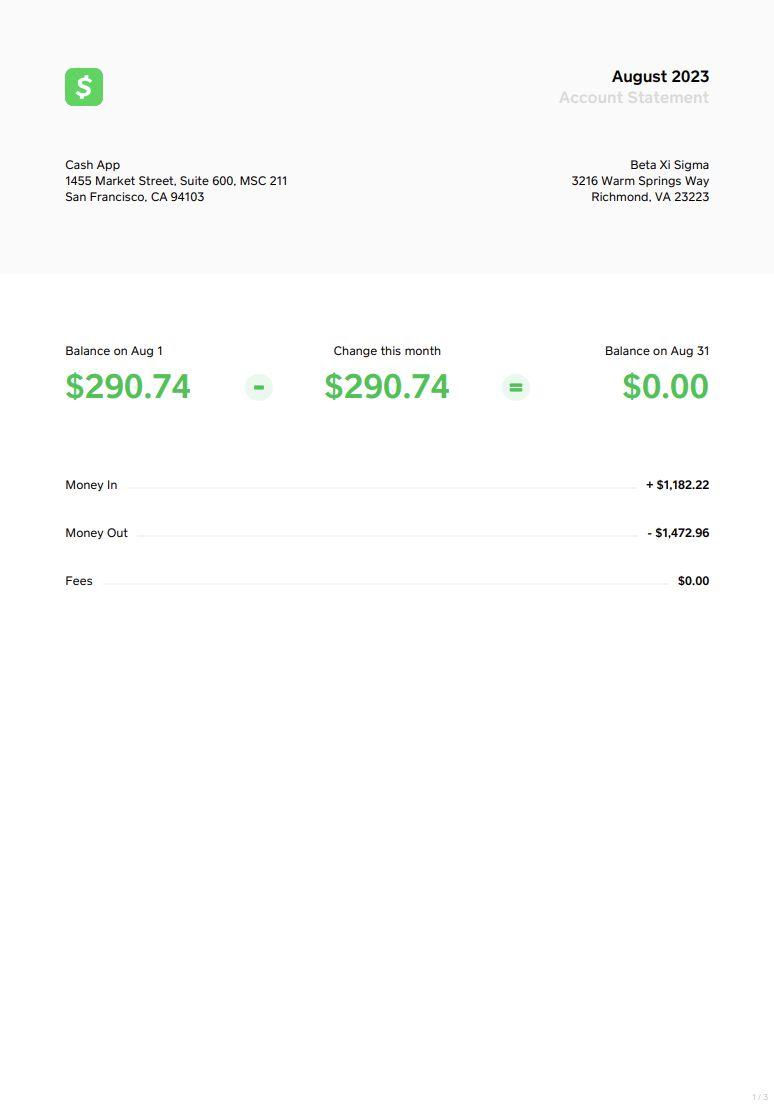Click the green minus sign circle
The image size is (774, 1104).
[x=259, y=387]
